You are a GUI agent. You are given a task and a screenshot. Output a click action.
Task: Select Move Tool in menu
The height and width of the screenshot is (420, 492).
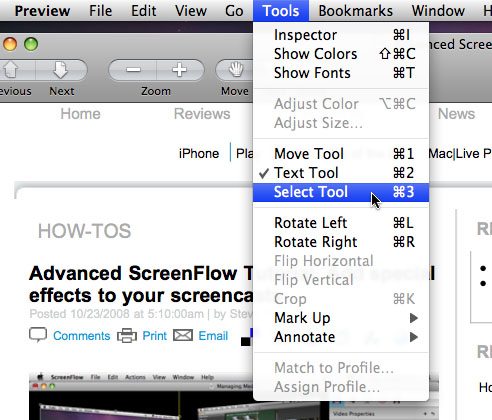tap(341, 154)
